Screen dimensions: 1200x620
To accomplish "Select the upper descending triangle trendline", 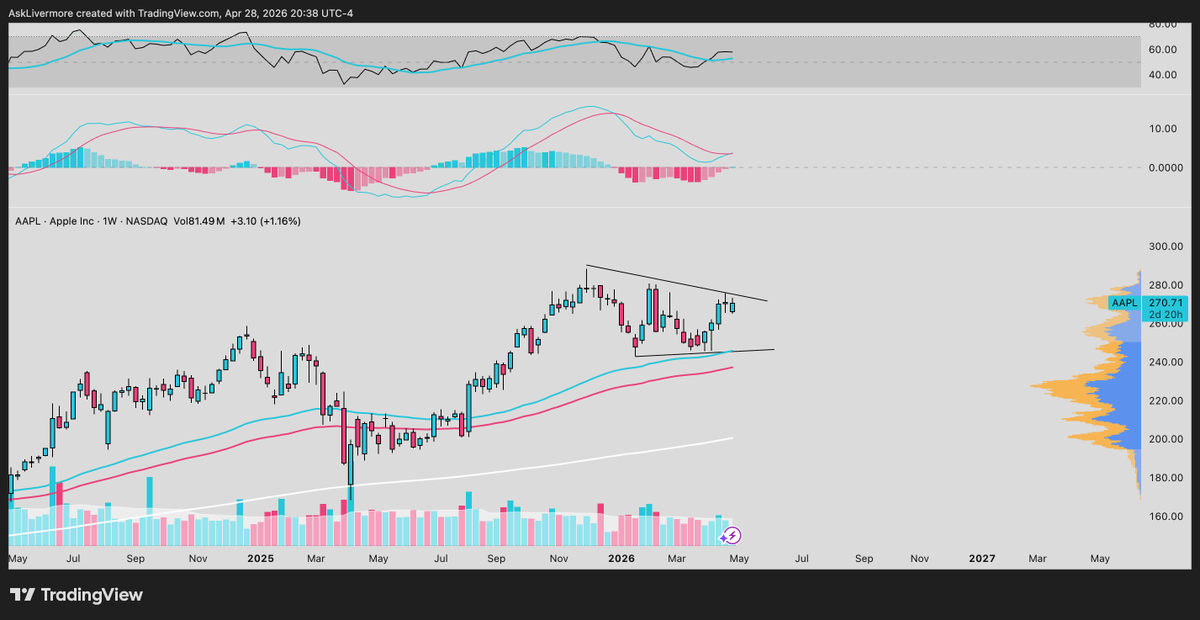I will 677,283.
